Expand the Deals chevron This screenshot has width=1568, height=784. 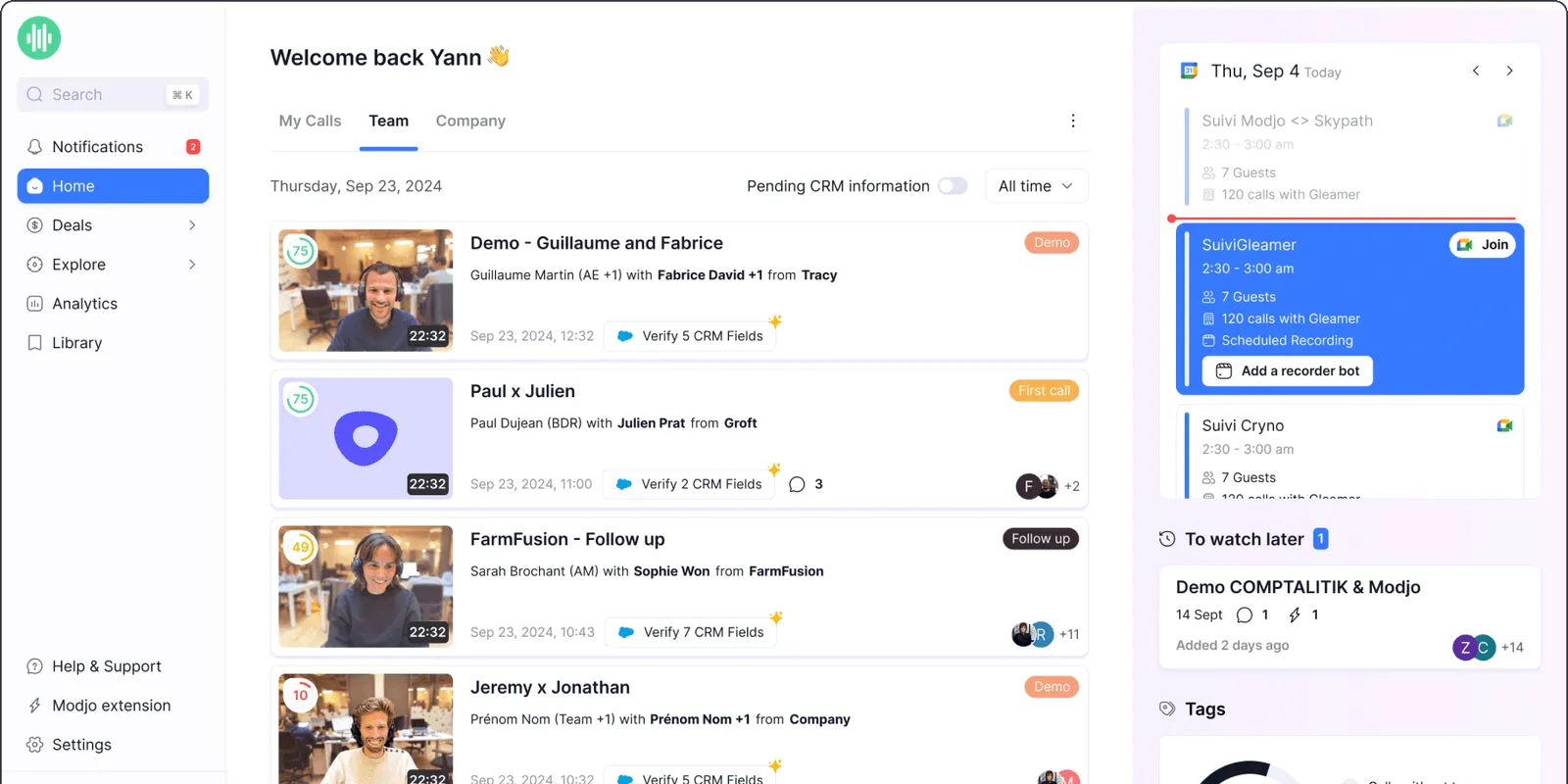pyautogui.click(x=192, y=225)
